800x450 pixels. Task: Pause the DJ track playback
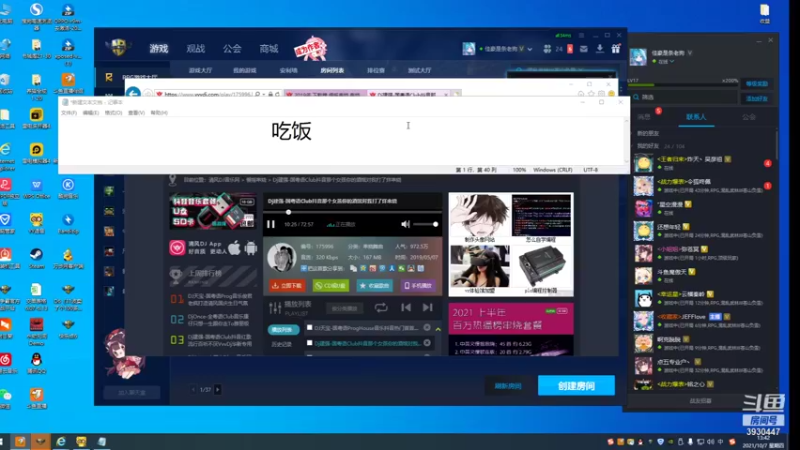(x=271, y=224)
